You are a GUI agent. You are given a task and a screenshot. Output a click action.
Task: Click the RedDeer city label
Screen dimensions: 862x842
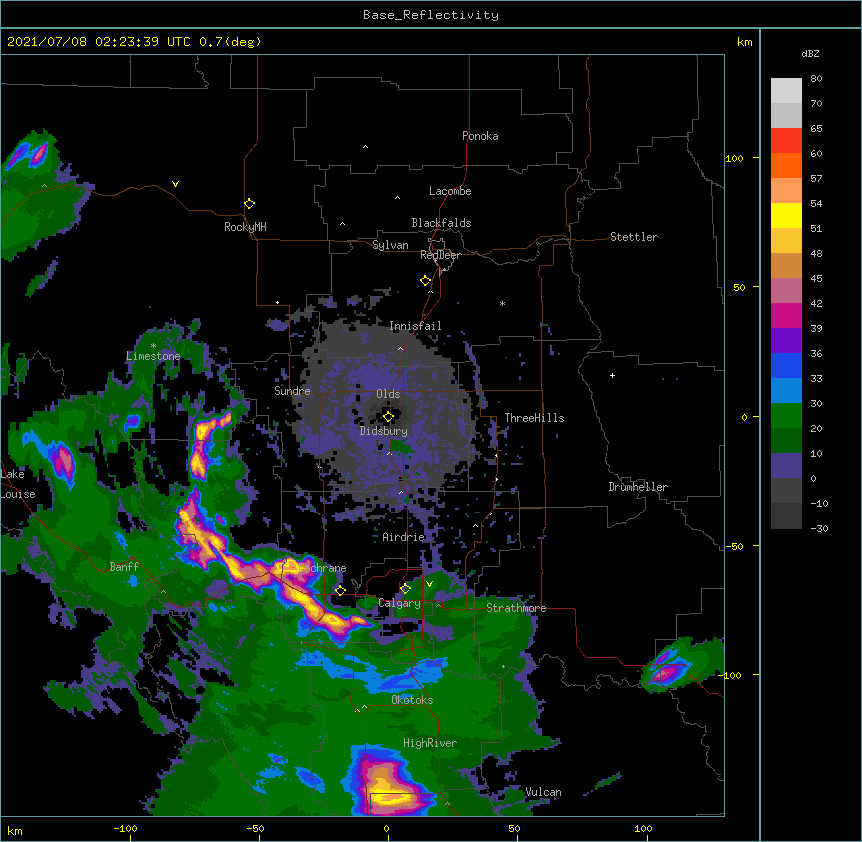[x=440, y=255]
